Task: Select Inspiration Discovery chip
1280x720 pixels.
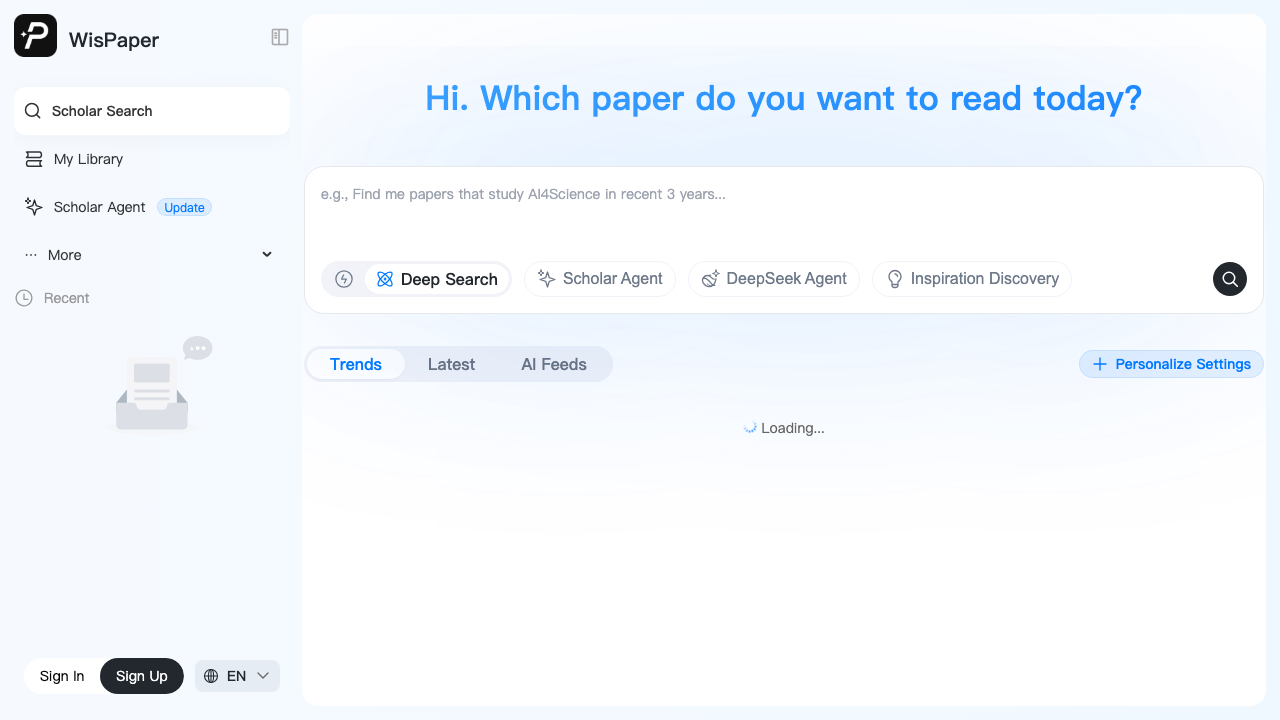Action: pos(972,279)
